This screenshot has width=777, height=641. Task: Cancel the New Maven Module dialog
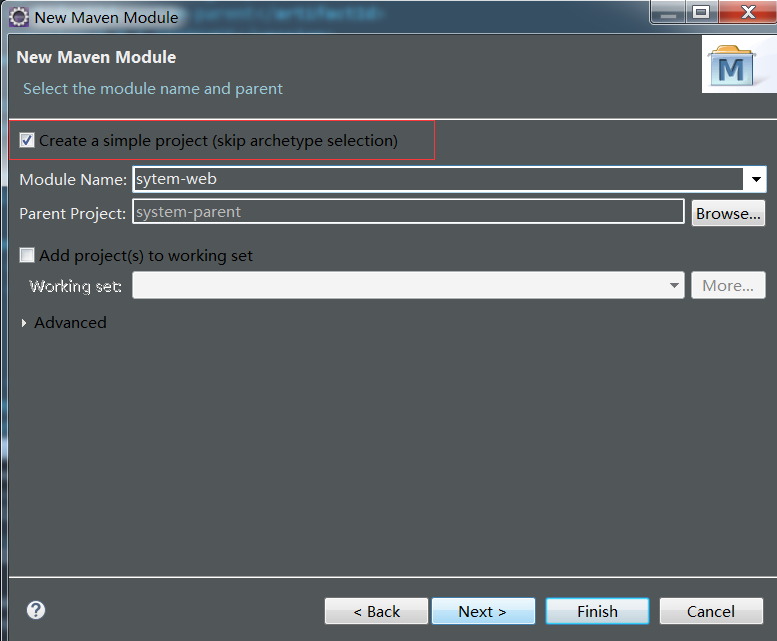click(x=711, y=611)
